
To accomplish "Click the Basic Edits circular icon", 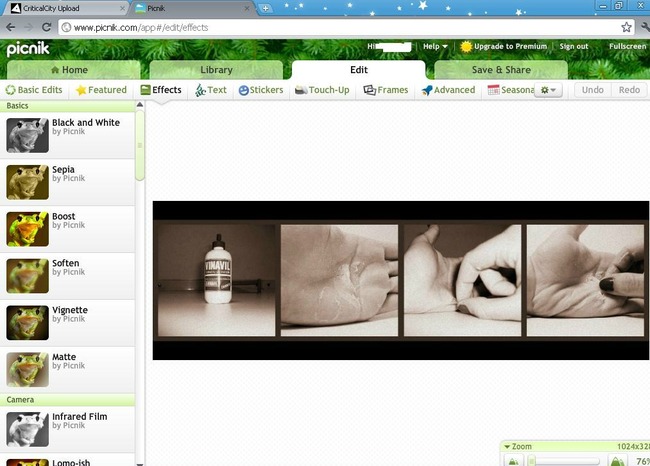I will (10, 90).
